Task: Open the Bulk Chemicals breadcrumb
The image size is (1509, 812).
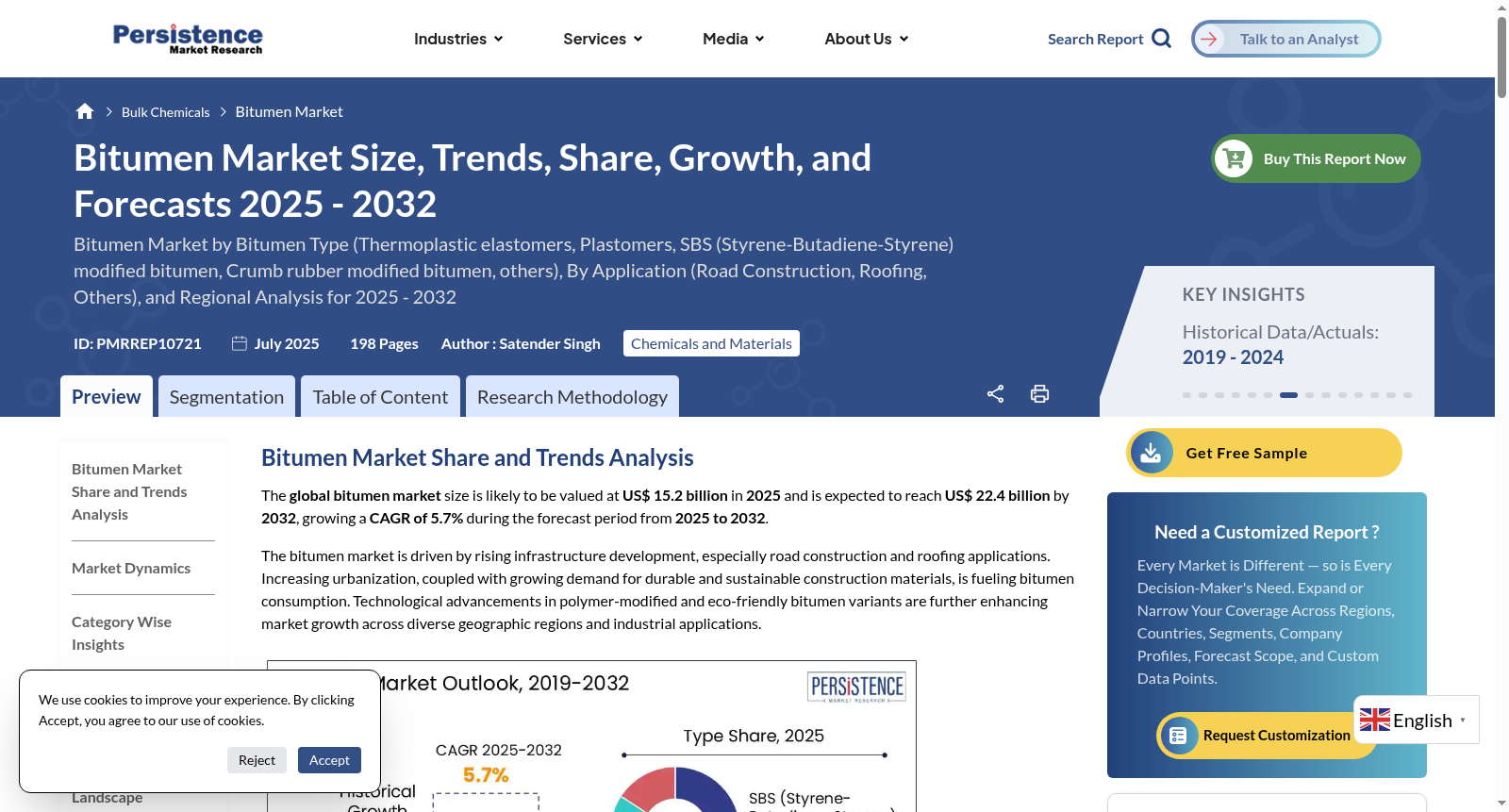Action: [x=165, y=112]
